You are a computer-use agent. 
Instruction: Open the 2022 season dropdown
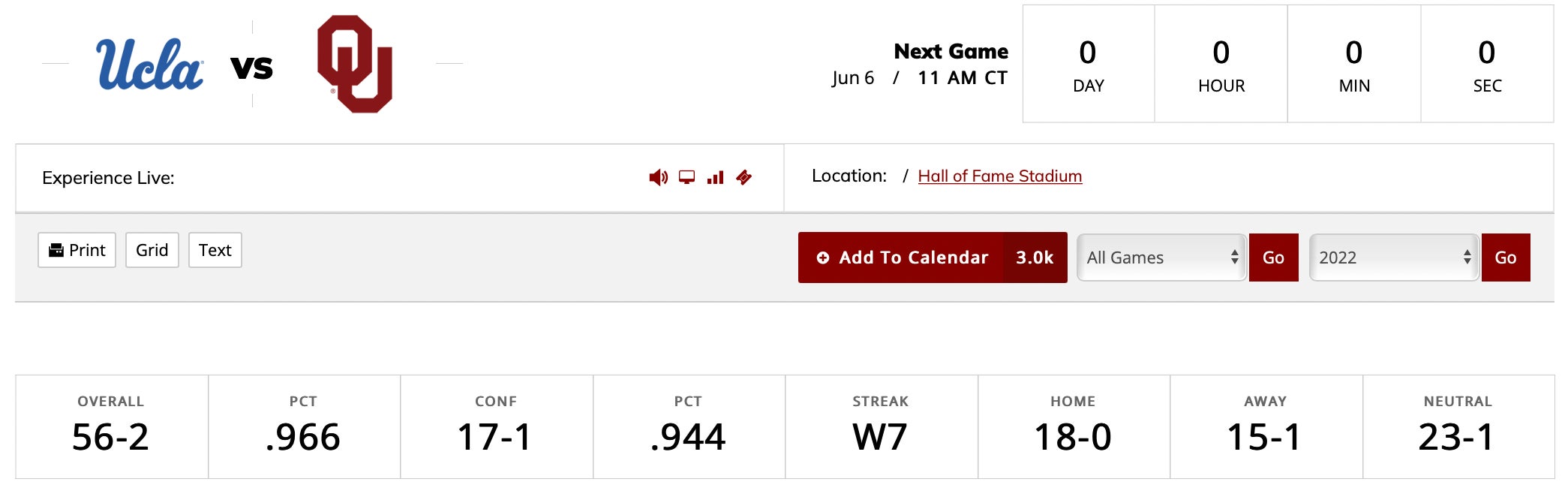click(x=1394, y=258)
